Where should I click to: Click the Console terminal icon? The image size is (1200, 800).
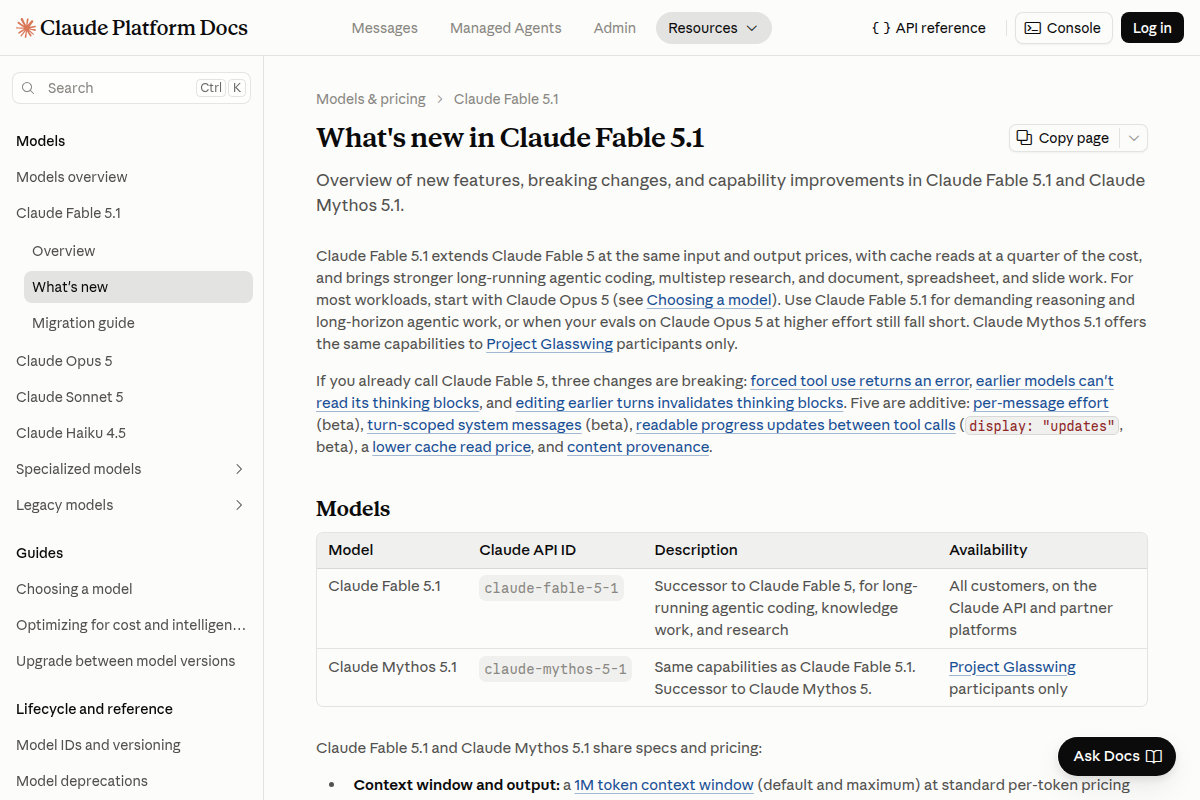coord(1033,28)
